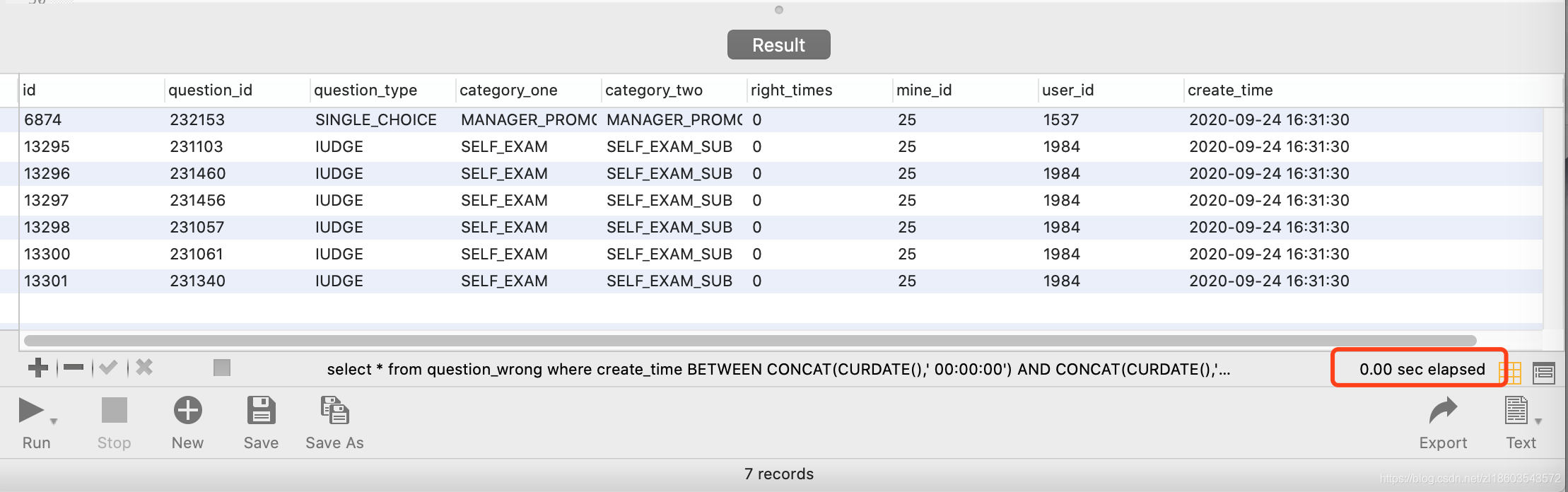The height and width of the screenshot is (492, 1568).
Task: Click the horizontal scrollbar under the table
Action: pyautogui.click(x=750, y=341)
